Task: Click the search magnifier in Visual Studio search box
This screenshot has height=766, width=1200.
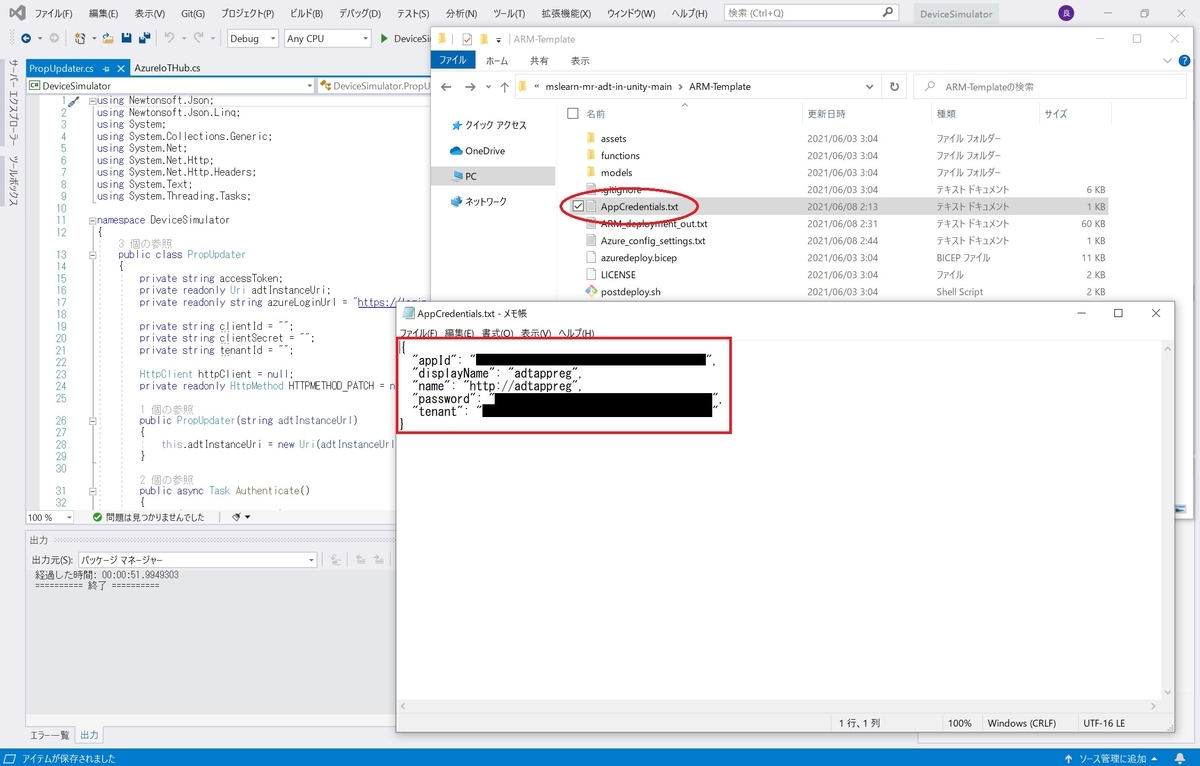Action: pos(889,13)
